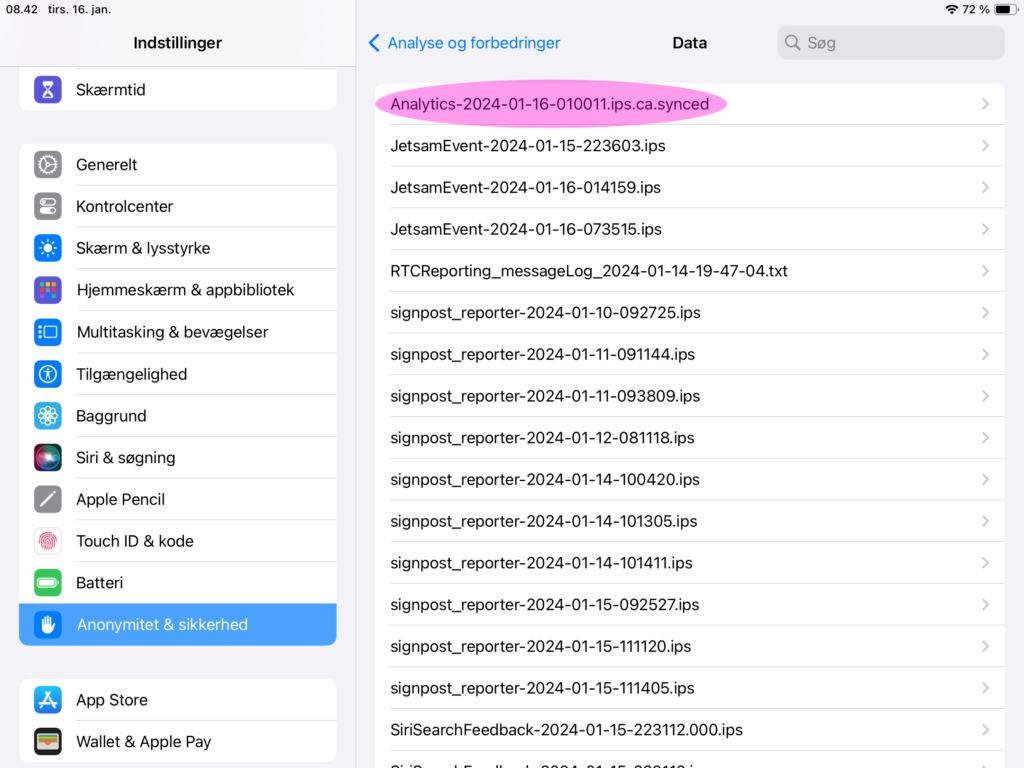
Task: Open signpost_reporter-2024-01-14-101411.ips
Action: click(x=690, y=563)
